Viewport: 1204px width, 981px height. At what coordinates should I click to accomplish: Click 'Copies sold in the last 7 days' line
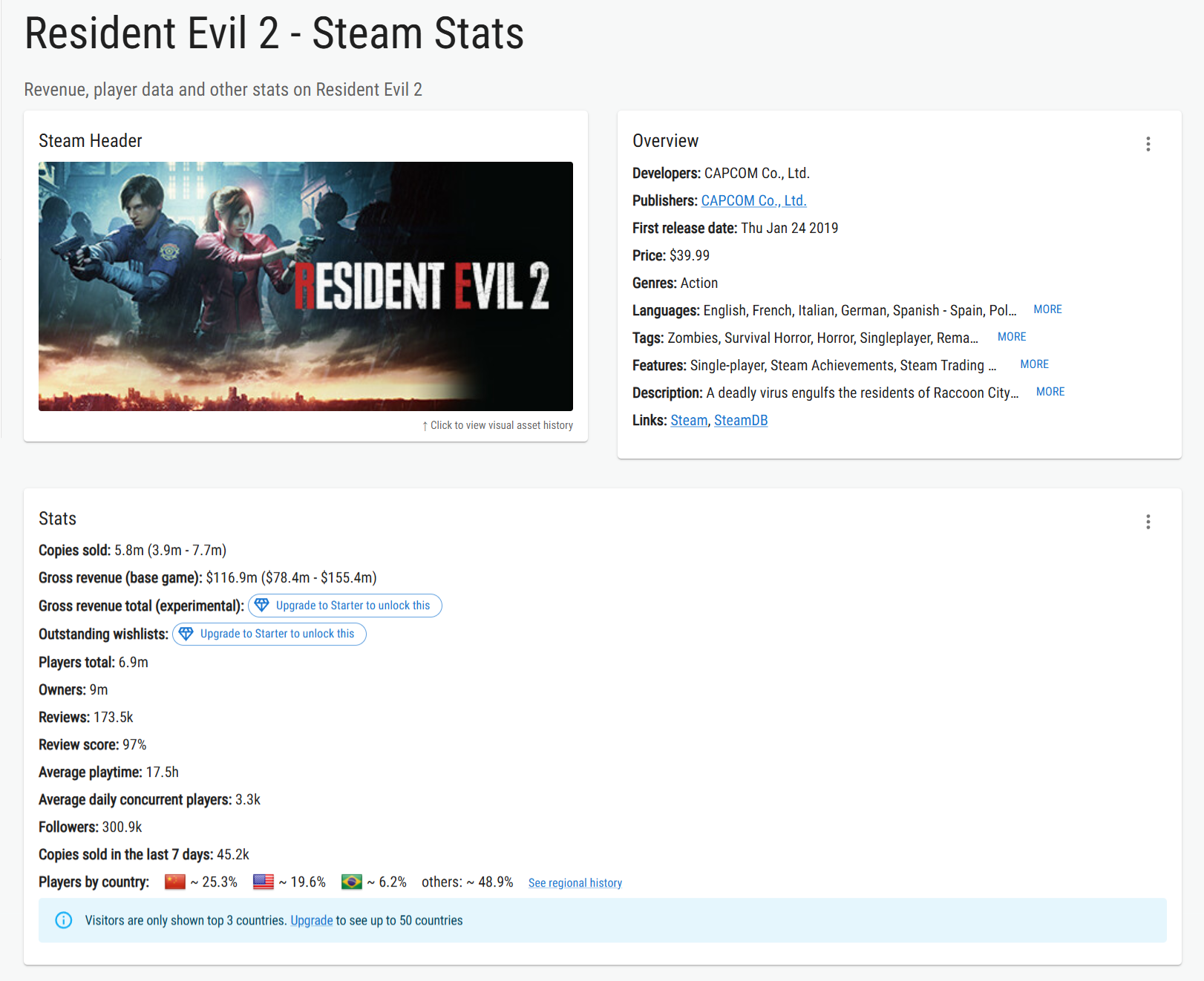click(x=143, y=854)
